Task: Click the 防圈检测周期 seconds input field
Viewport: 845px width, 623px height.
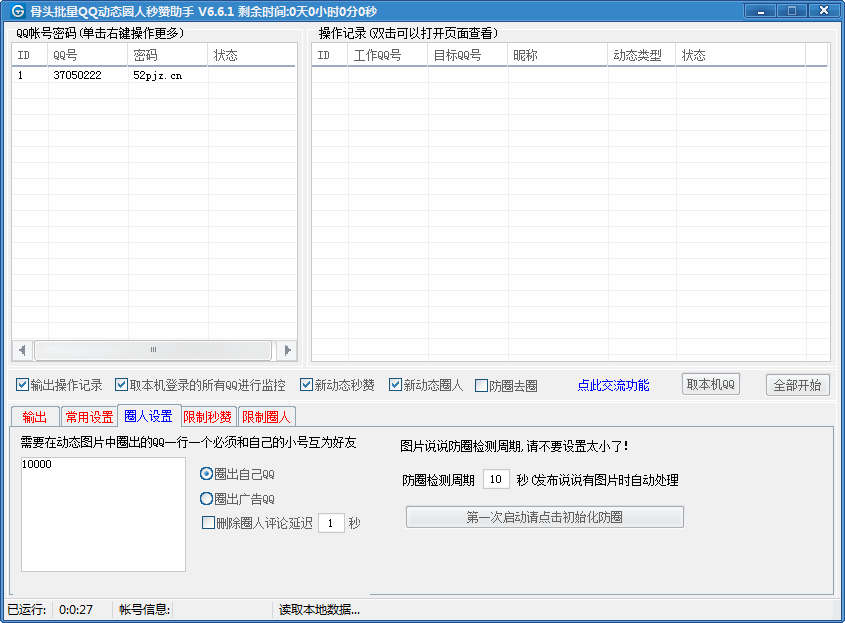Action: pos(496,480)
